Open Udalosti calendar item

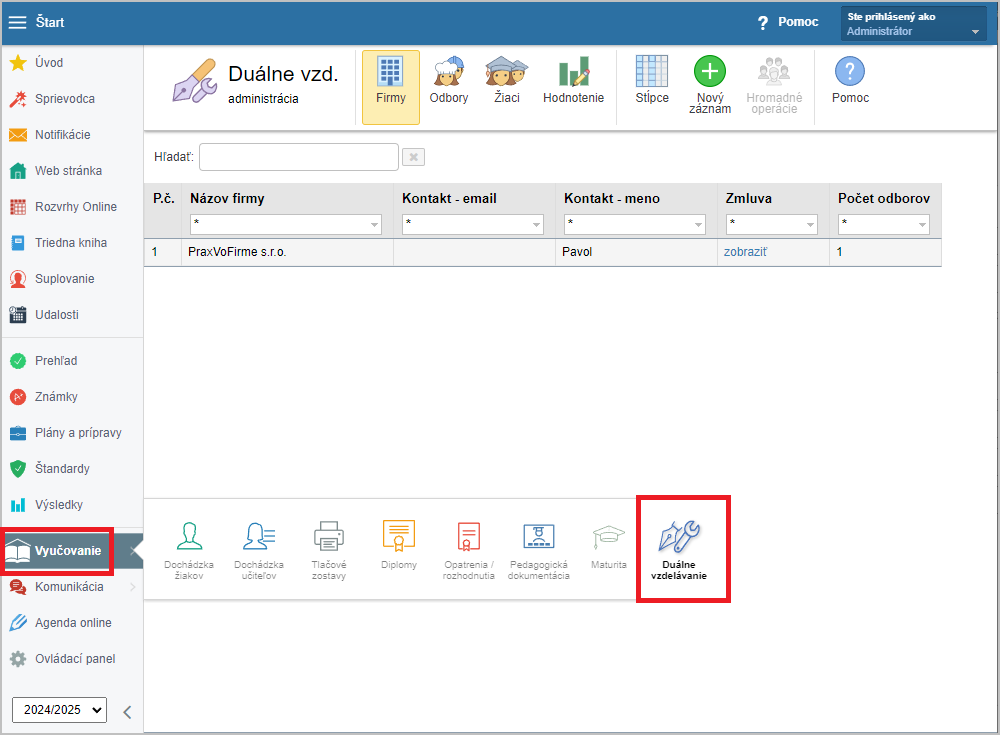coord(44,315)
